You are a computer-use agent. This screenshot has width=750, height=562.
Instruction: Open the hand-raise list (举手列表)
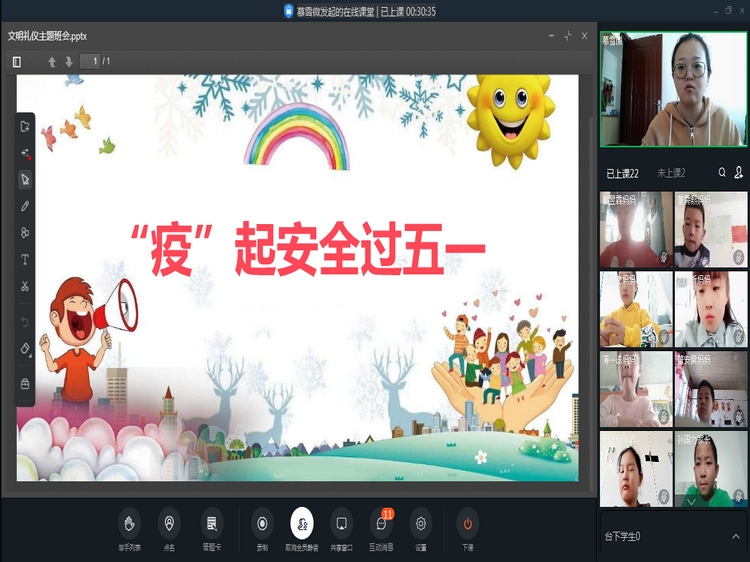129,523
